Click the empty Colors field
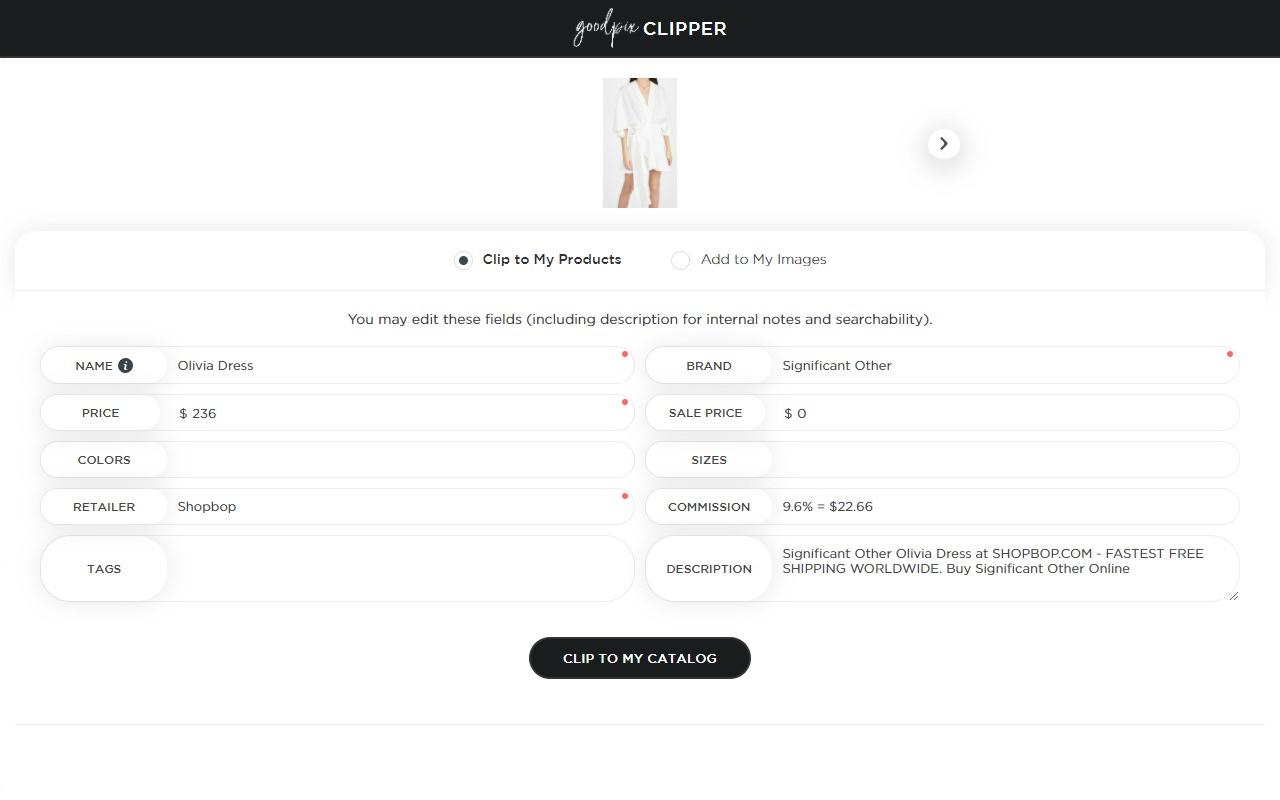The width and height of the screenshot is (1280, 800). tap(400, 460)
